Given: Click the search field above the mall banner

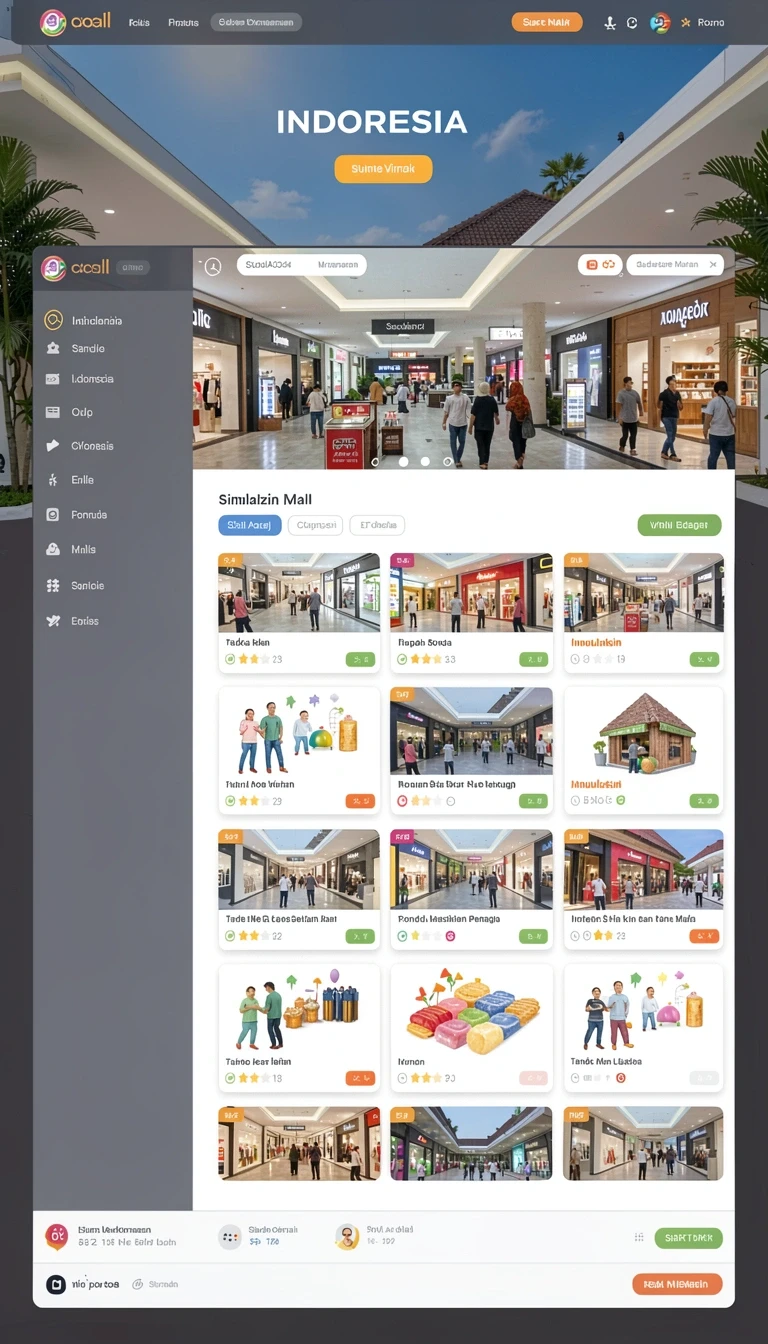Looking at the screenshot, I should [301, 265].
